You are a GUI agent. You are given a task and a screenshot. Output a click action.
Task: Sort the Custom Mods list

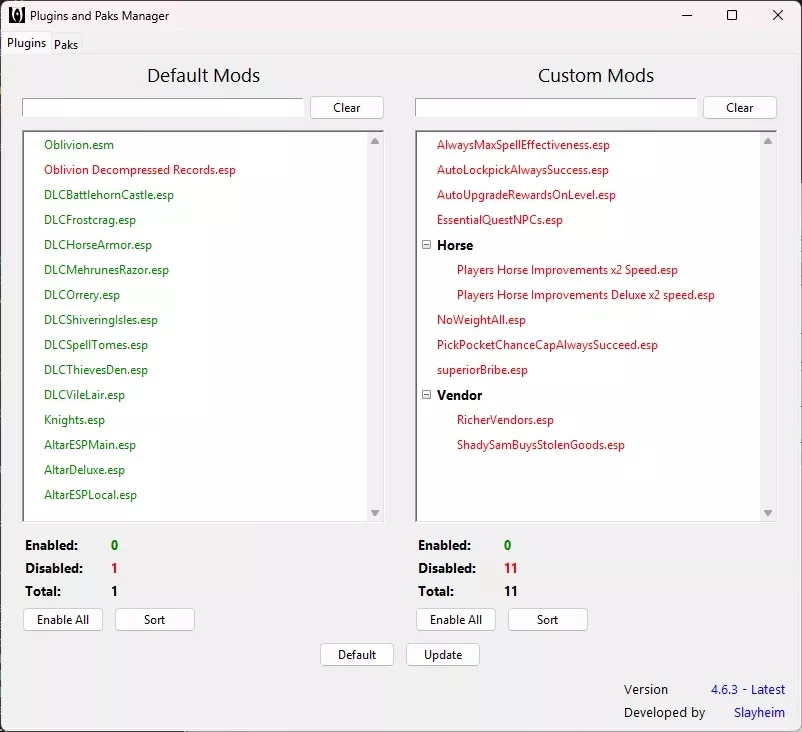click(x=547, y=619)
